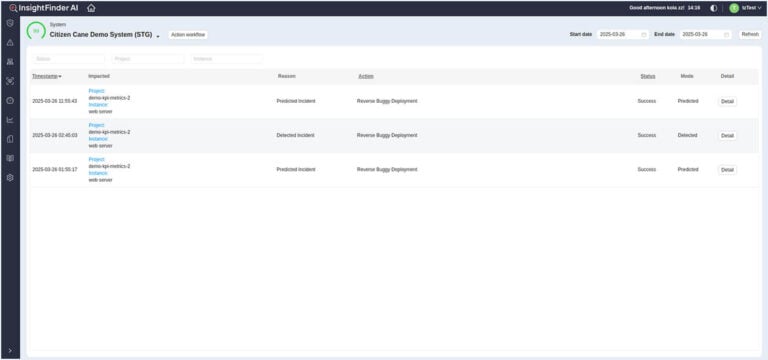Click Predicted Incident in the 11:55:43 row
The height and width of the screenshot is (360, 768).
296,101
